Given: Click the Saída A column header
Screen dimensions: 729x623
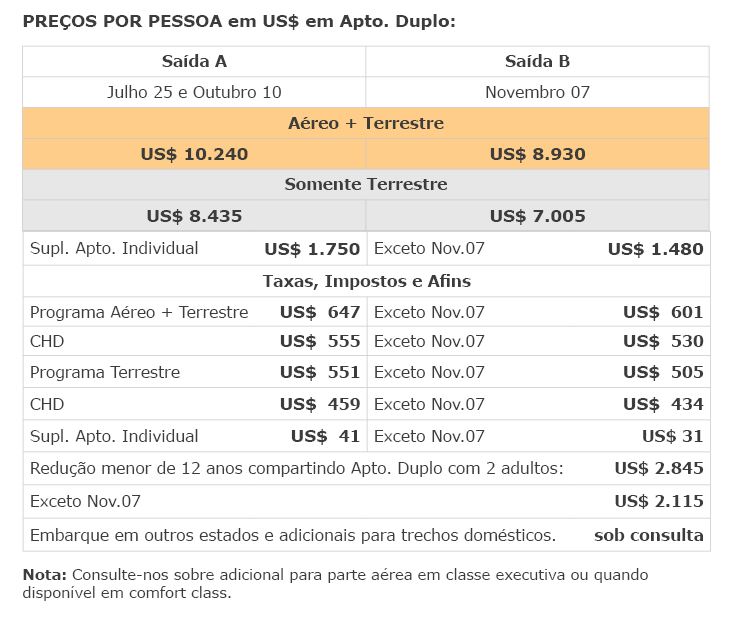Looking at the screenshot, I should [x=194, y=61].
